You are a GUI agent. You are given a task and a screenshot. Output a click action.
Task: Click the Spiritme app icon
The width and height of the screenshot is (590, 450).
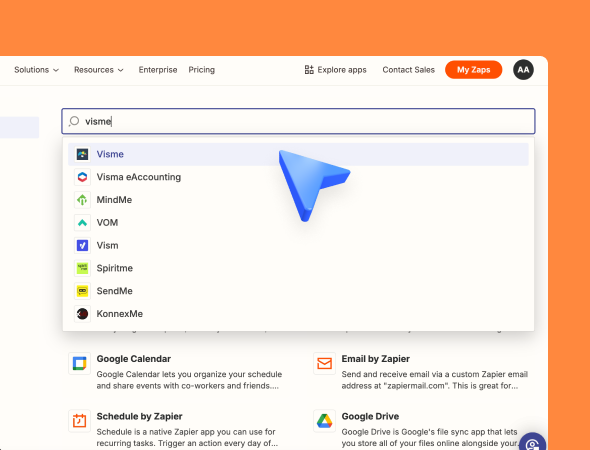point(82,268)
